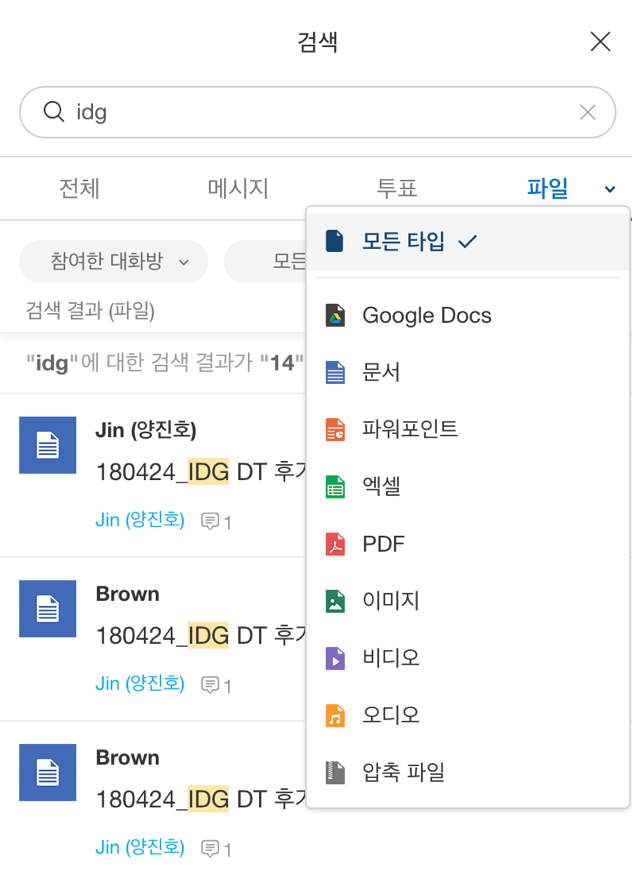Switch to the 투표 tab
Viewport: 632px width, 883px height.
[396, 188]
